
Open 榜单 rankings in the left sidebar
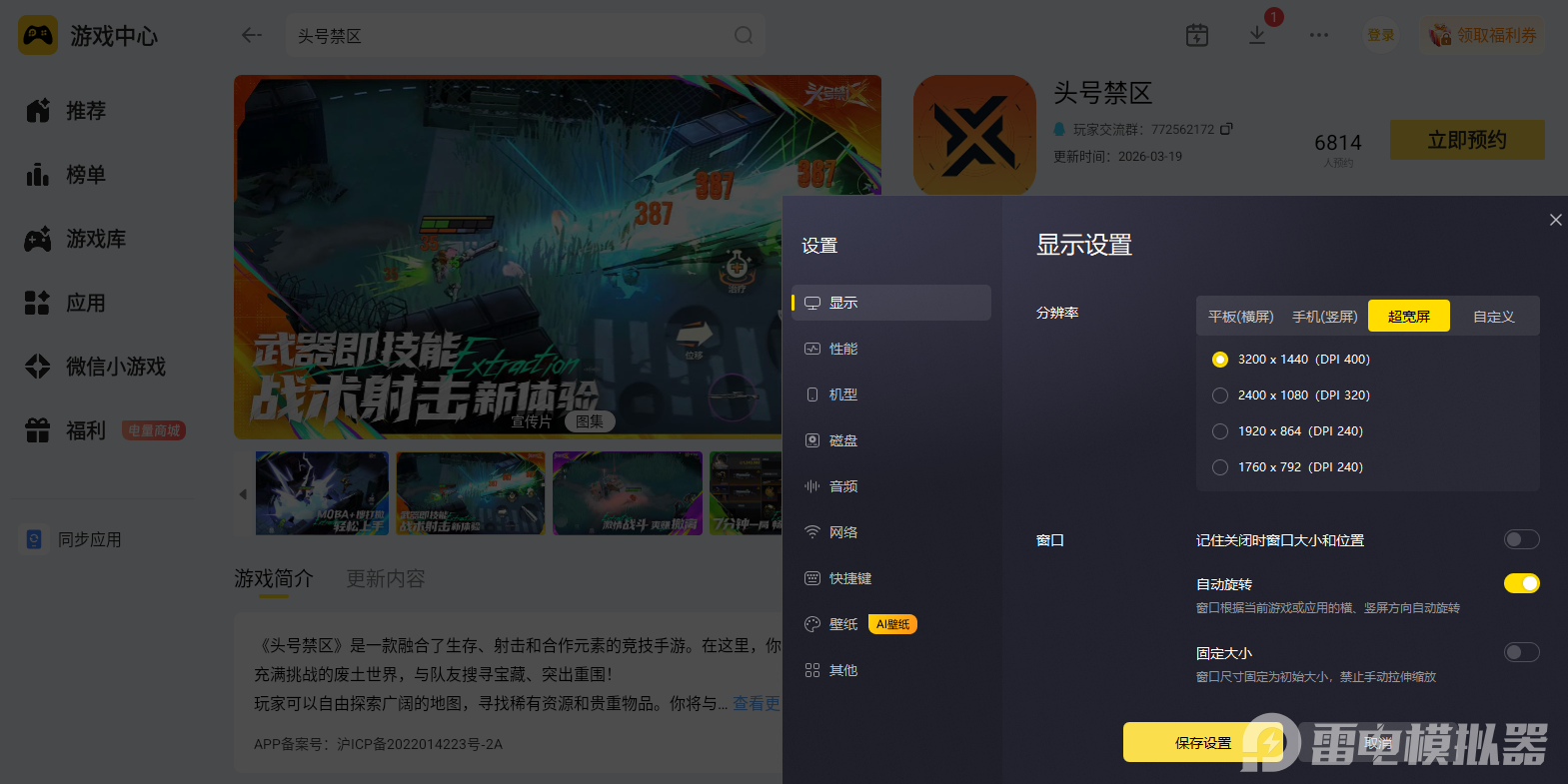tap(66, 175)
